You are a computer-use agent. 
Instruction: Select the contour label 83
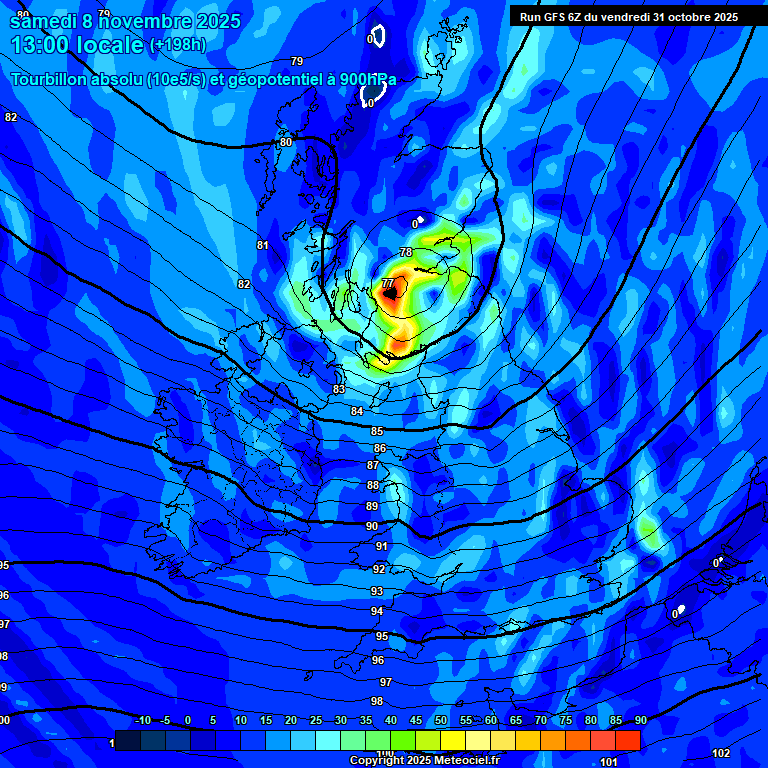pos(339,389)
